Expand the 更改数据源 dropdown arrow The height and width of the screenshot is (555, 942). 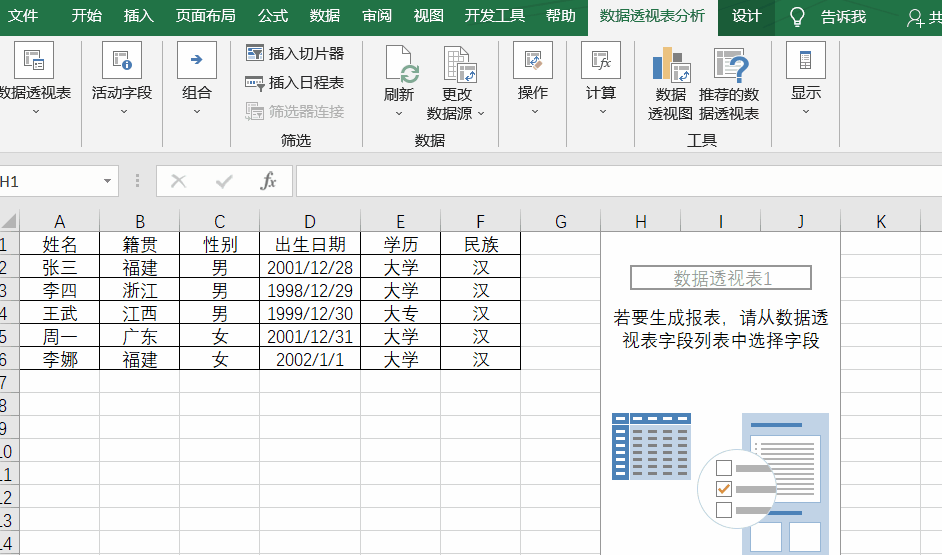pyautogui.click(x=481, y=114)
